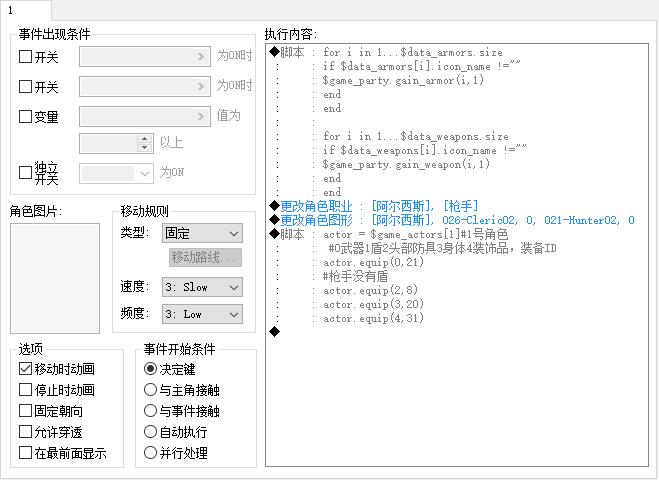Enable the second 开关 condition checkbox

25,87
